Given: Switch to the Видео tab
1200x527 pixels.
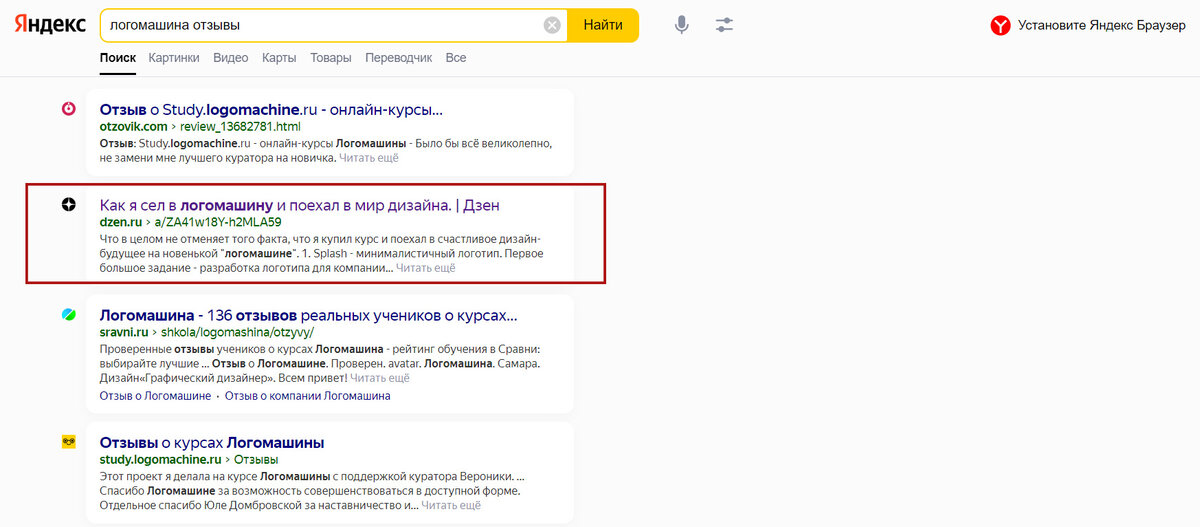Looking at the screenshot, I should 230,58.
